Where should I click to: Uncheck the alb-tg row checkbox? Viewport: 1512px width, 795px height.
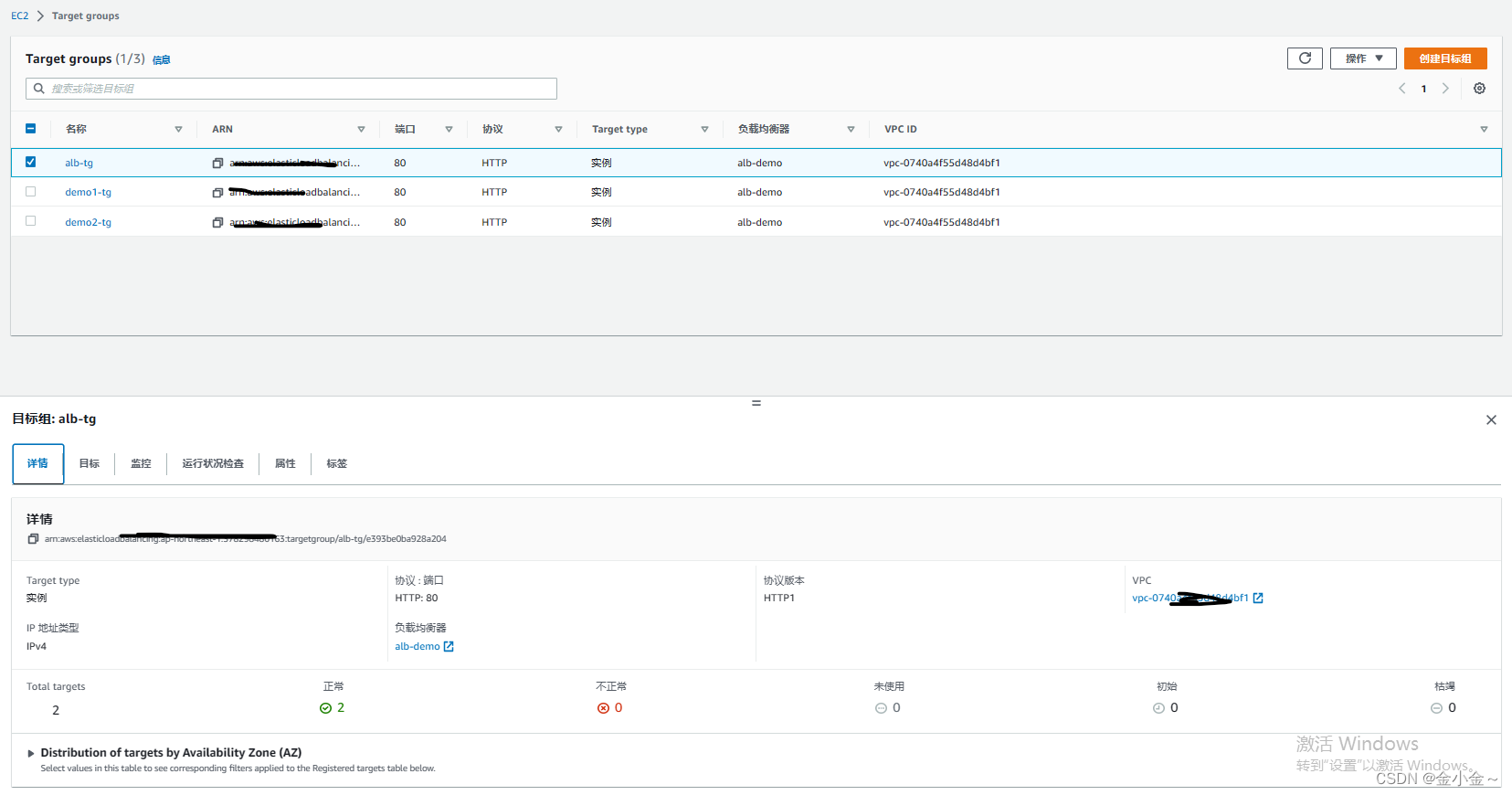[30, 162]
